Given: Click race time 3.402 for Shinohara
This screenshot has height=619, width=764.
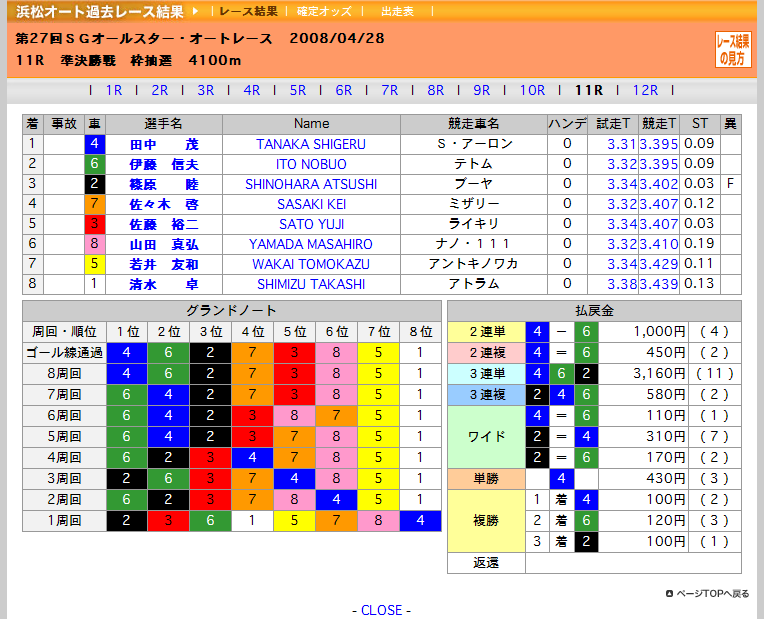Looking at the screenshot, I should (659, 184).
